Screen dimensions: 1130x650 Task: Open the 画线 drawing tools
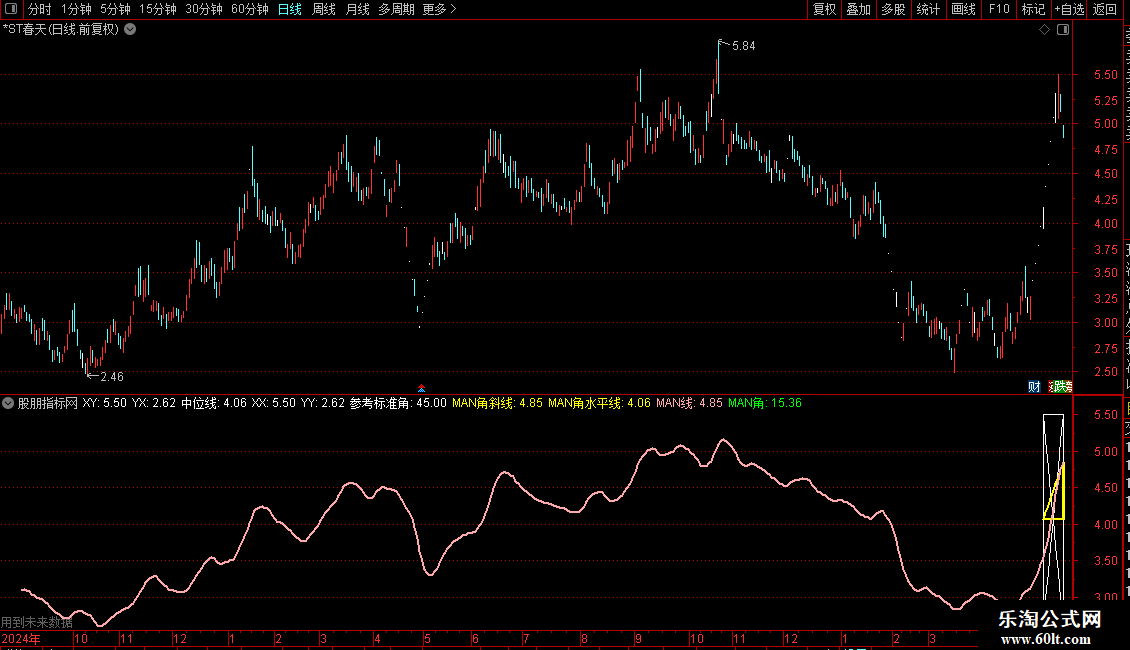[963, 9]
